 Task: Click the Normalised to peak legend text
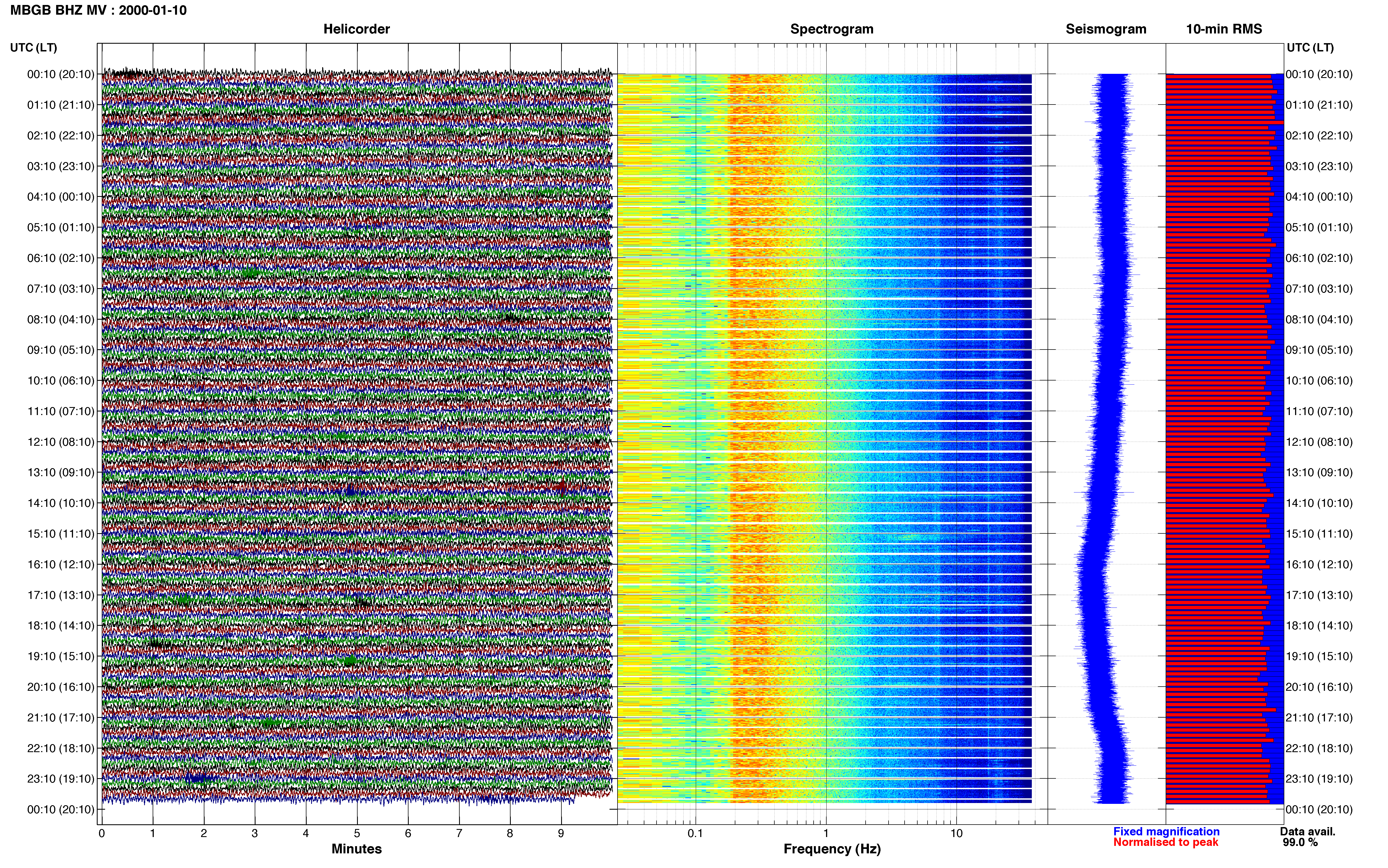click(x=1166, y=842)
